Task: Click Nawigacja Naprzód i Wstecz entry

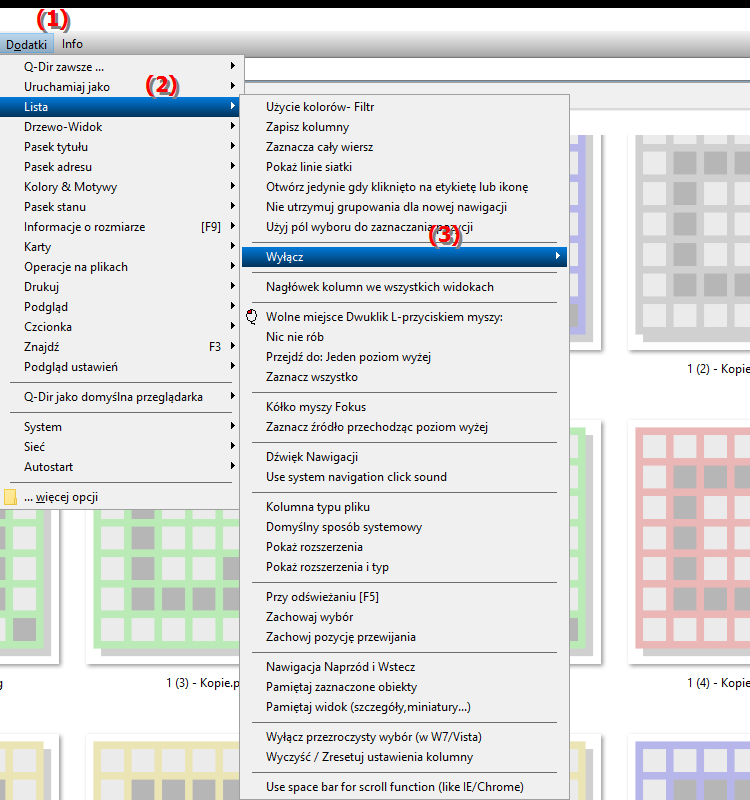Action: (405, 667)
